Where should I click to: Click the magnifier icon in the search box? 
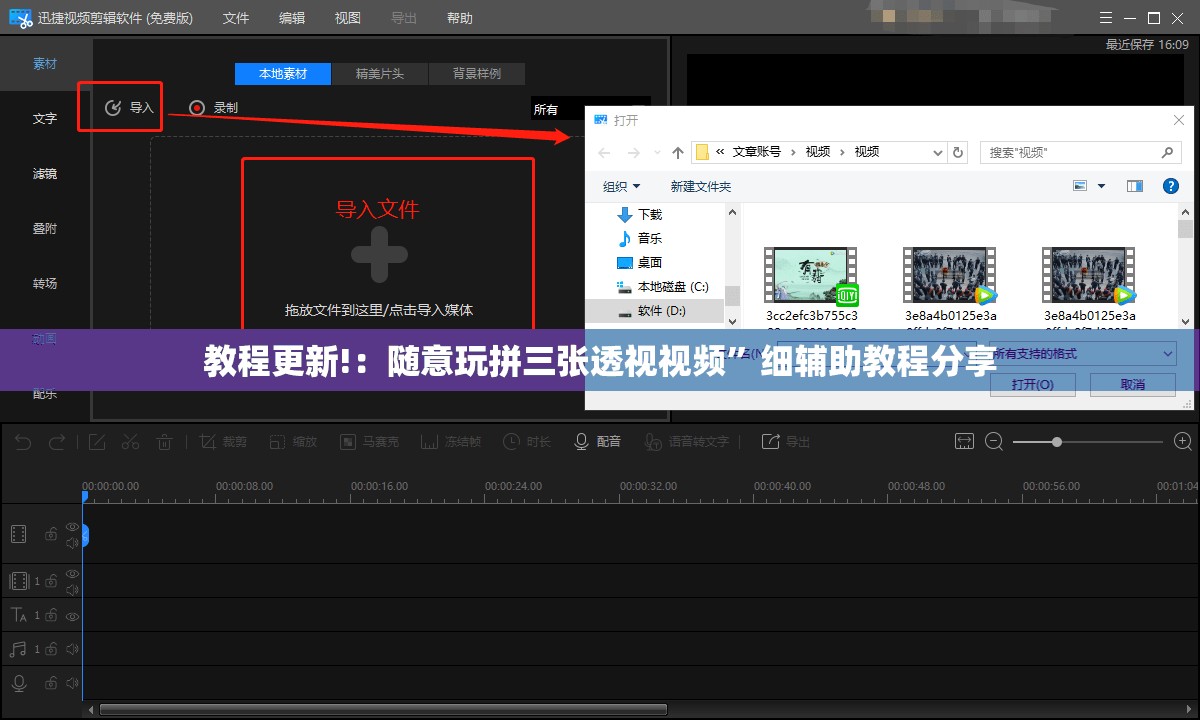tap(1167, 152)
